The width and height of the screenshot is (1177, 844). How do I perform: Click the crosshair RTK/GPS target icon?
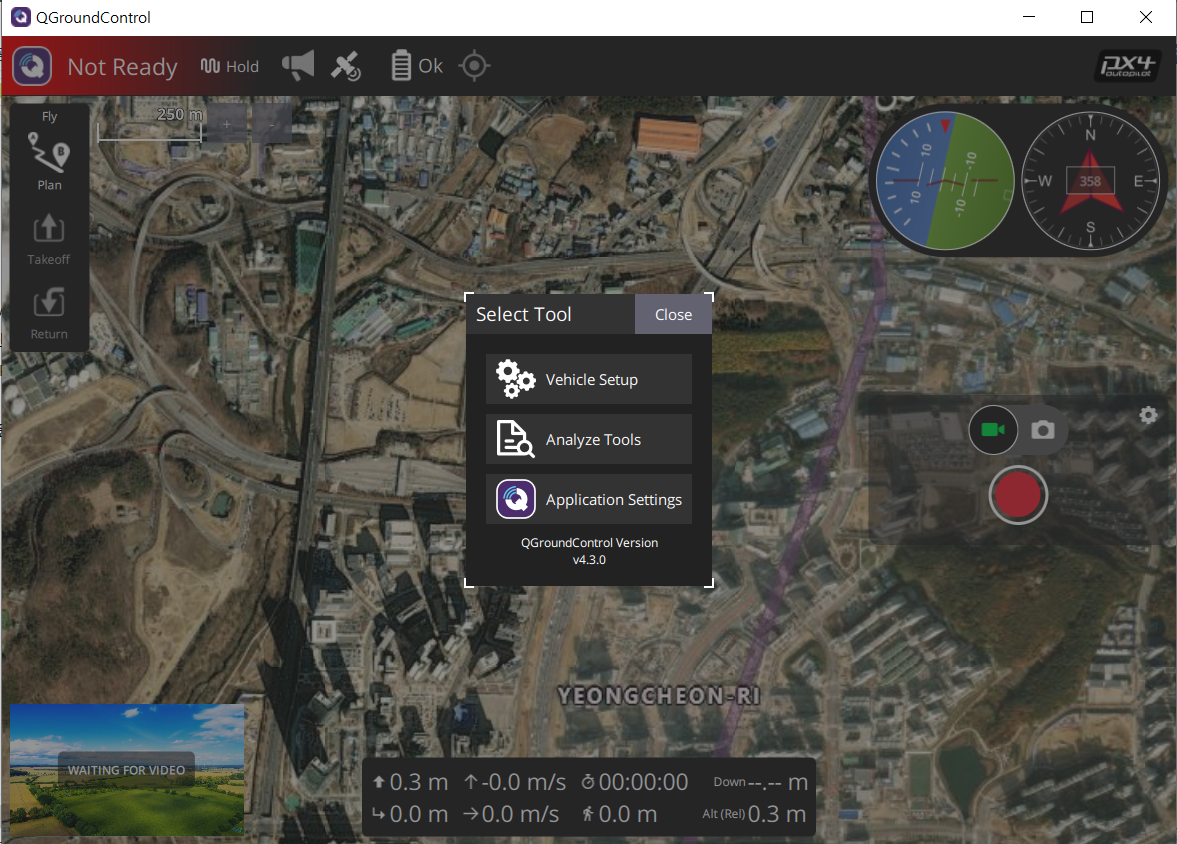pos(475,66)
